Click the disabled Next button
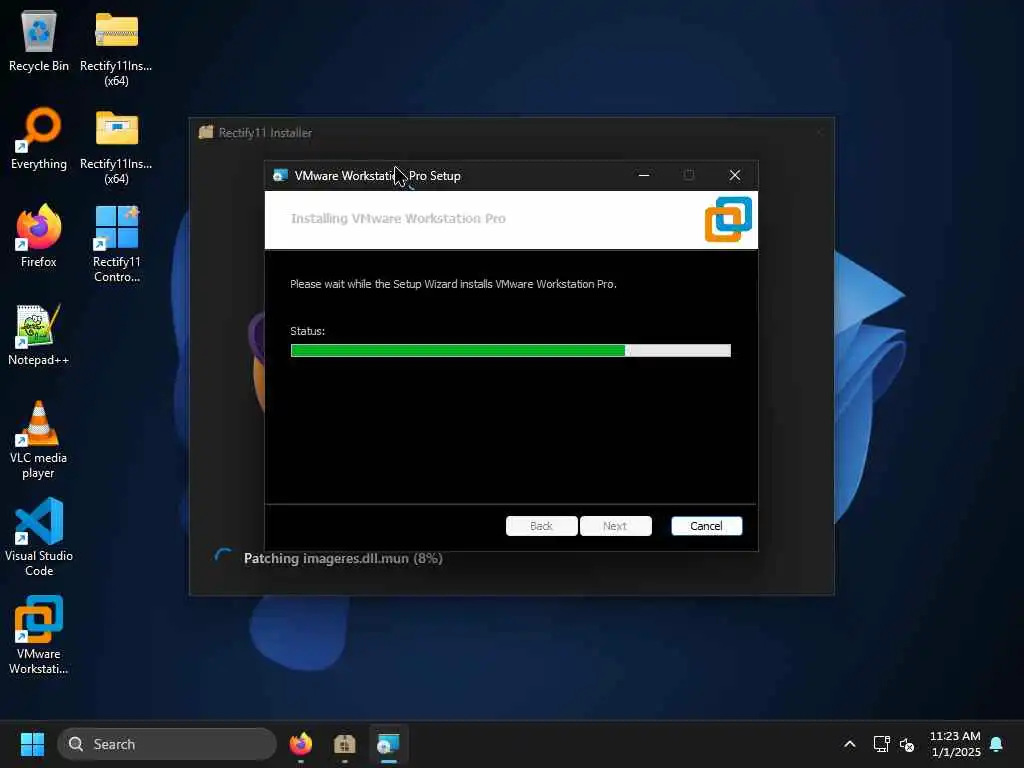This screenshot has height=768, width=1024. [x=615, y=526]
